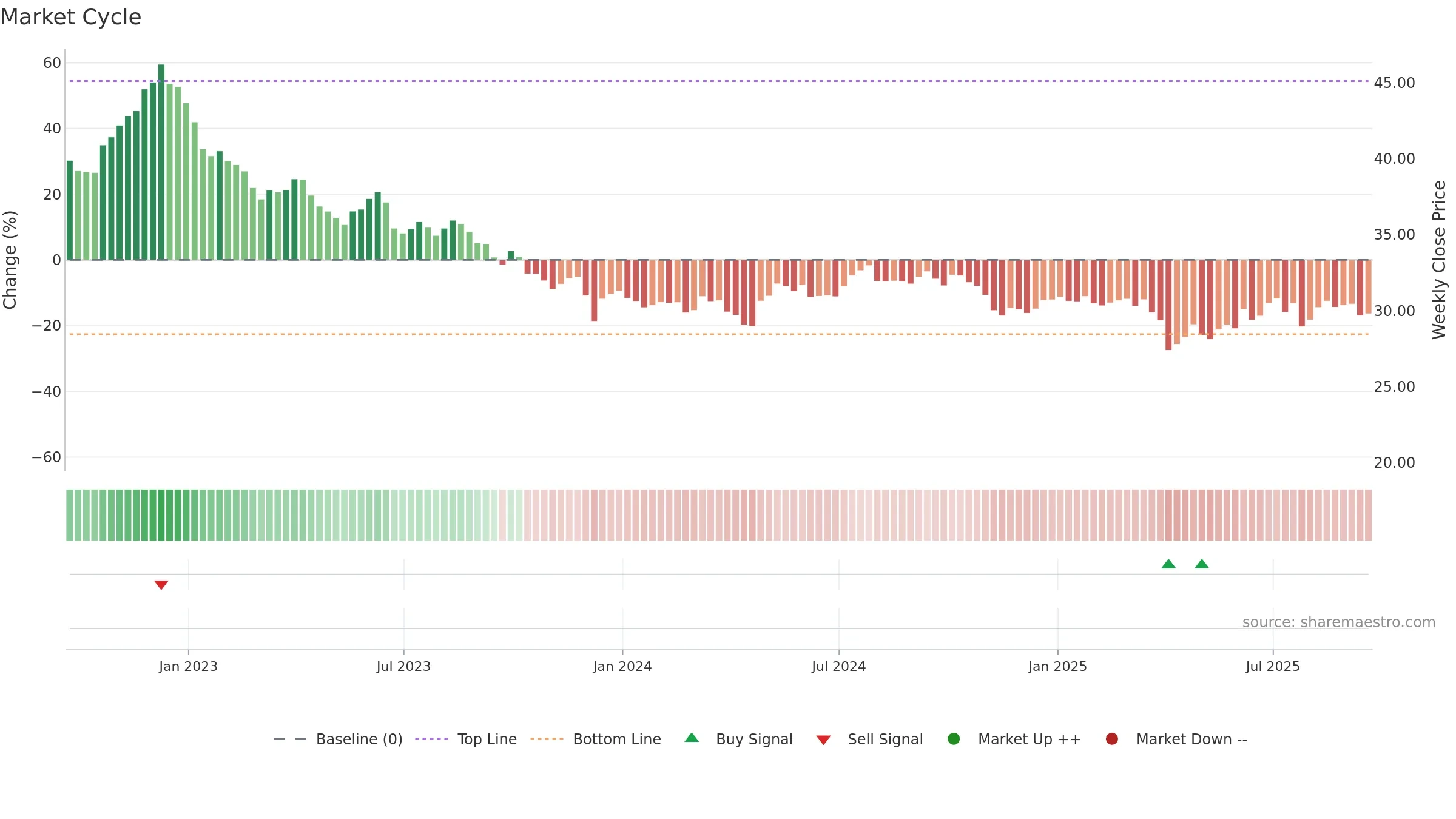Click the Jan 2024 x-axis label
Viewport: 1456px width, 819px height.
coord(622,666)
